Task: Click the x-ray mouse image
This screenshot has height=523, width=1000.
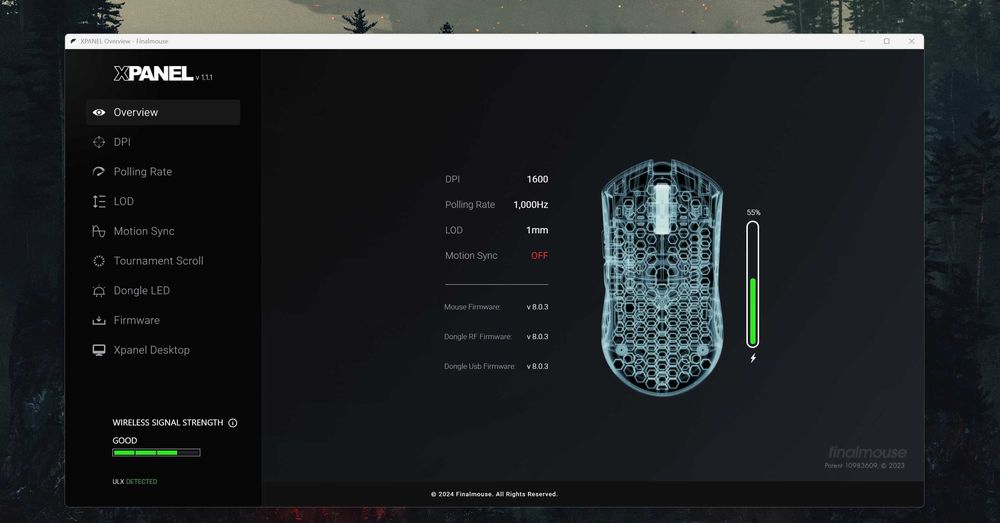Action: click(661, 277)
